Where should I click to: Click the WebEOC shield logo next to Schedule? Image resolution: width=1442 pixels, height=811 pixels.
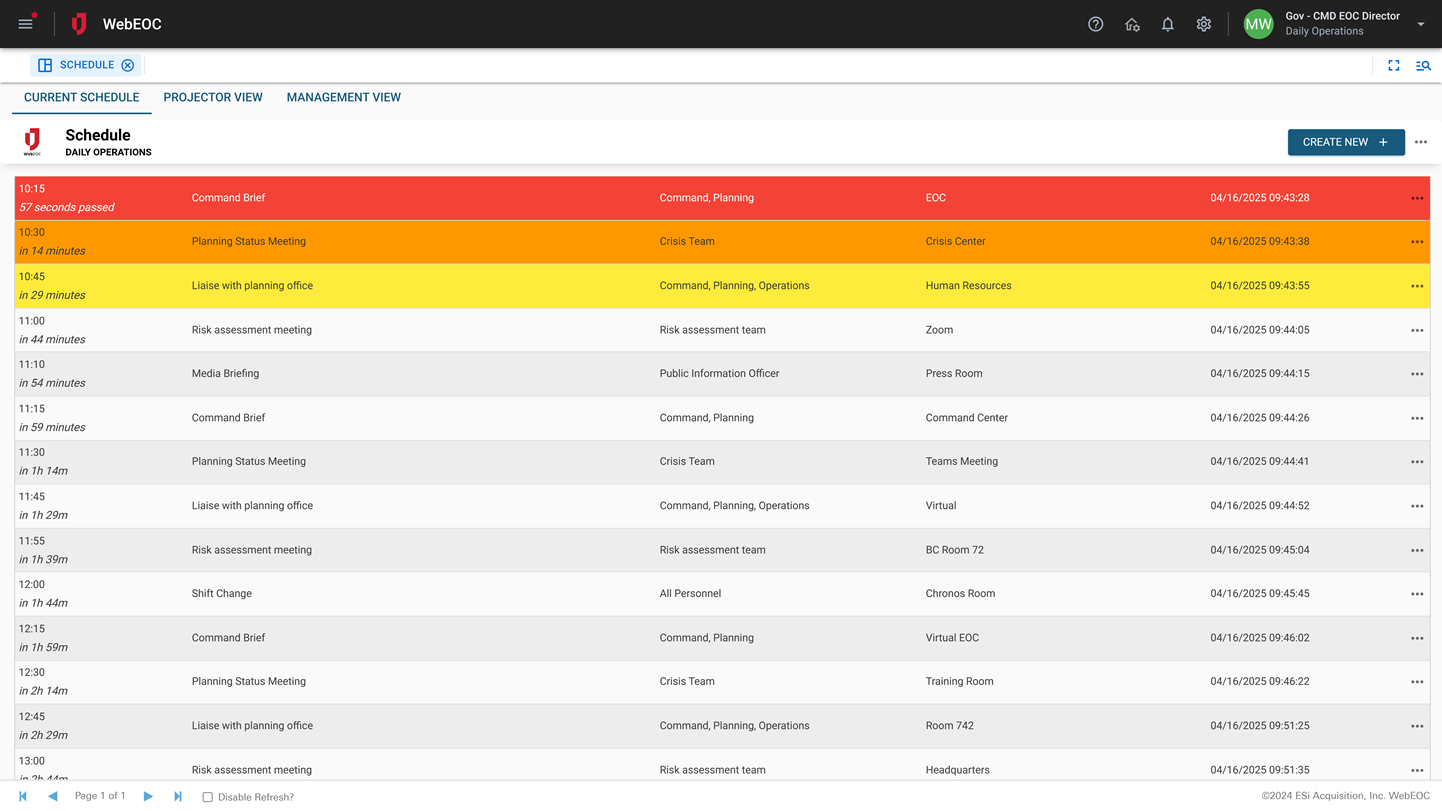pos(31,141)
